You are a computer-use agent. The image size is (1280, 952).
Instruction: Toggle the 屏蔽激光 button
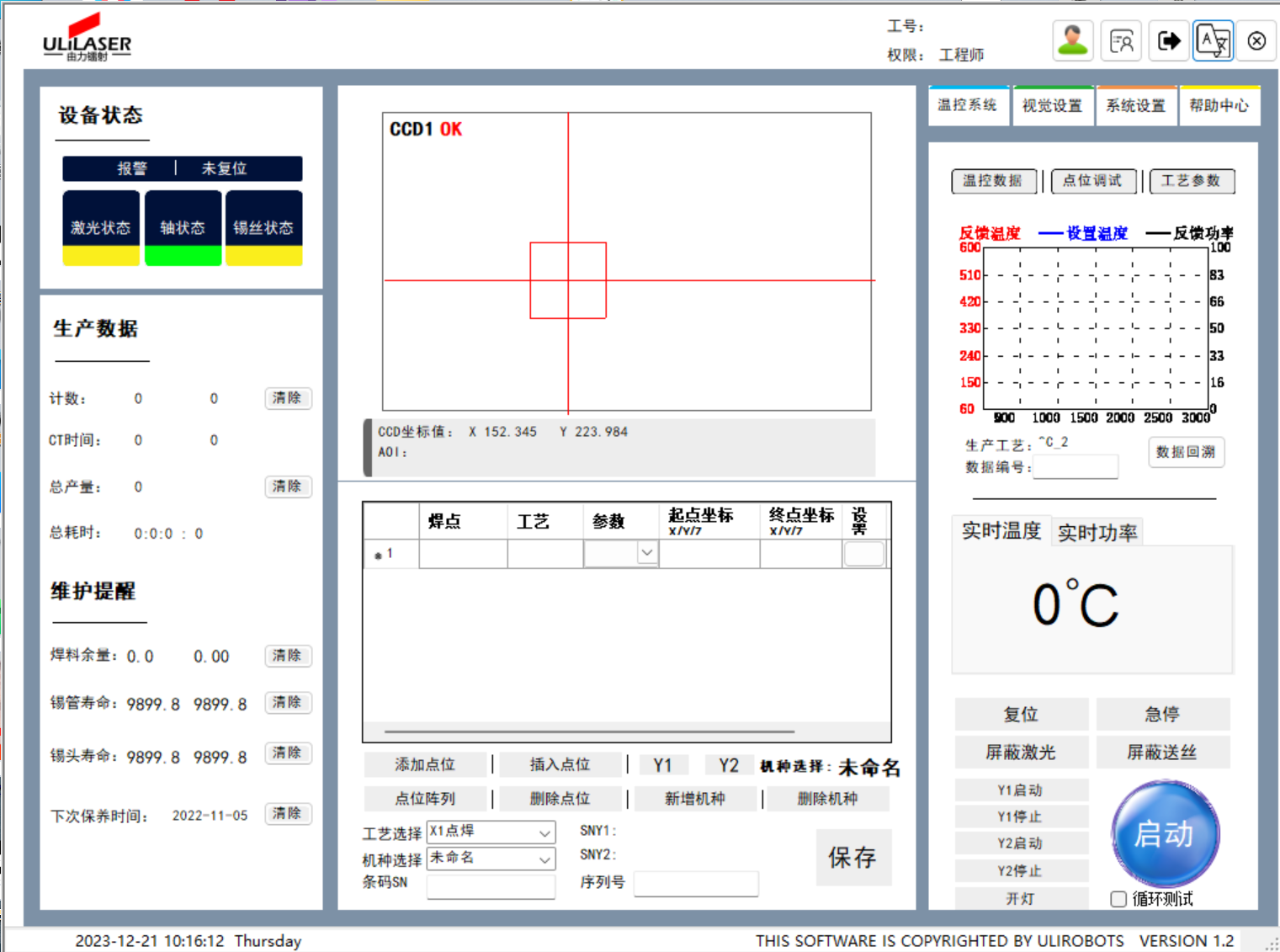coord(1021,752)
